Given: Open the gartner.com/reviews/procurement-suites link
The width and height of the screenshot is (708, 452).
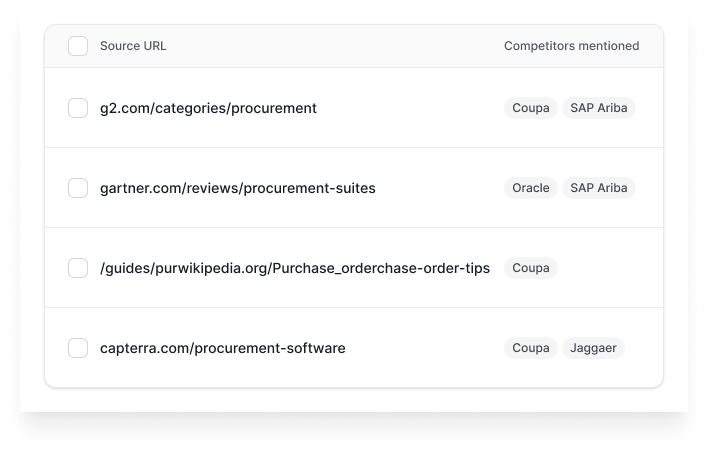Looking at the screenshot, I should pos(237,188).
